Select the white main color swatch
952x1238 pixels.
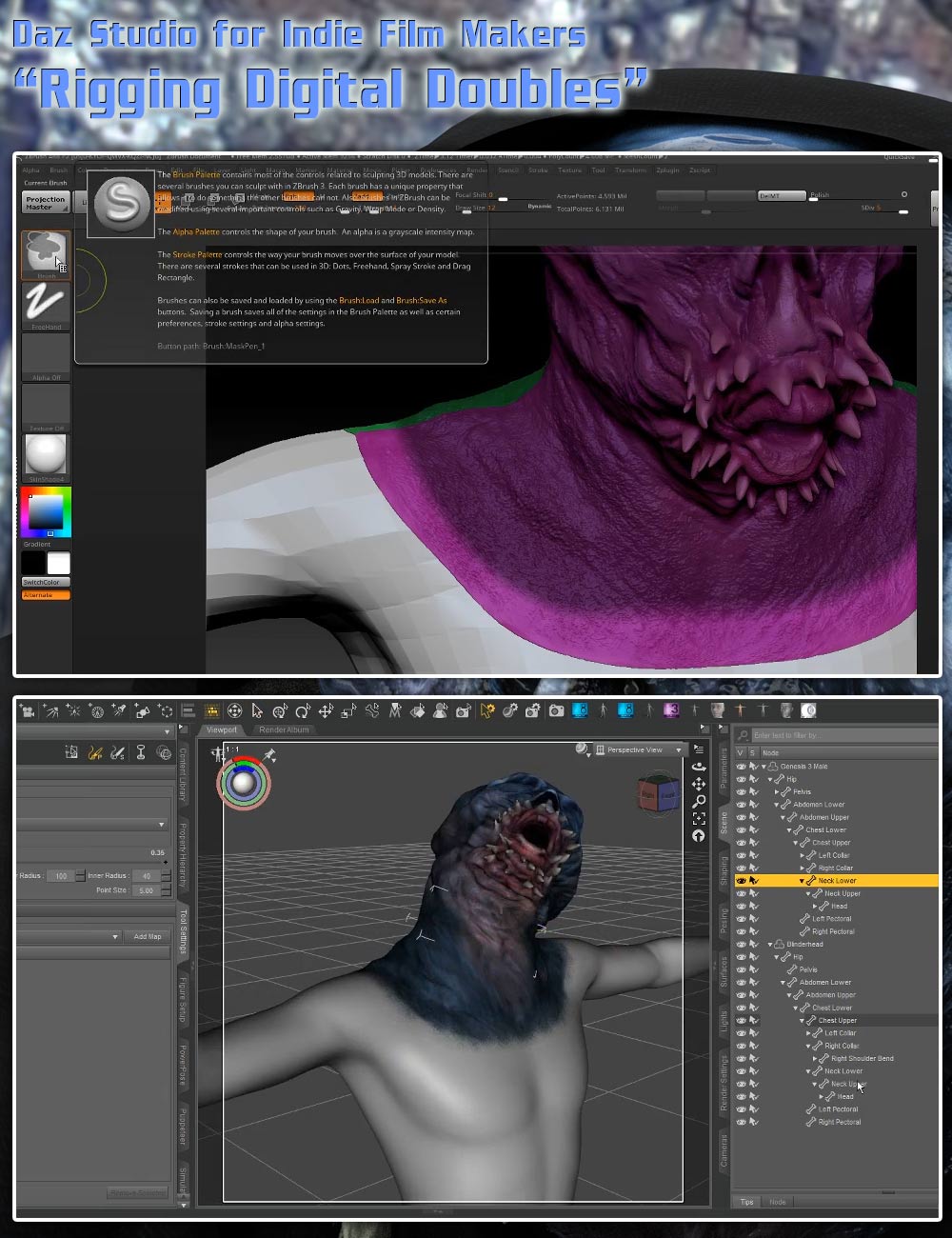(x=59, y=563)
